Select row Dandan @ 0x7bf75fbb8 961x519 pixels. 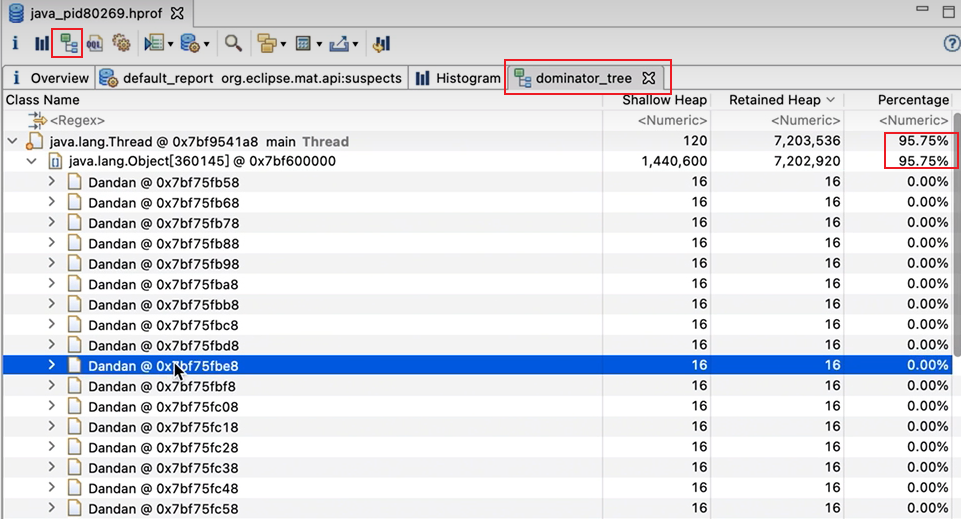coord(477,305)
